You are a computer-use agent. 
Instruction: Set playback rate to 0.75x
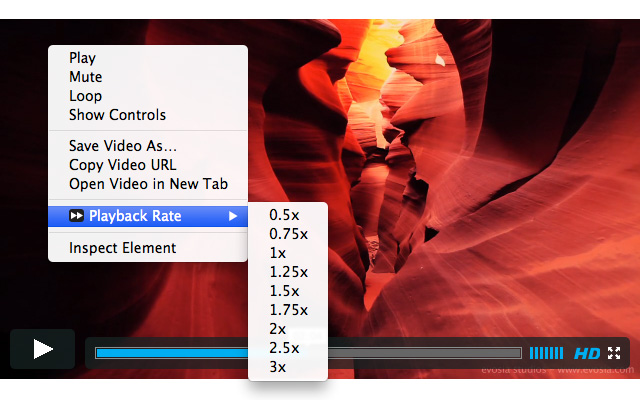[x=288, y=234]
